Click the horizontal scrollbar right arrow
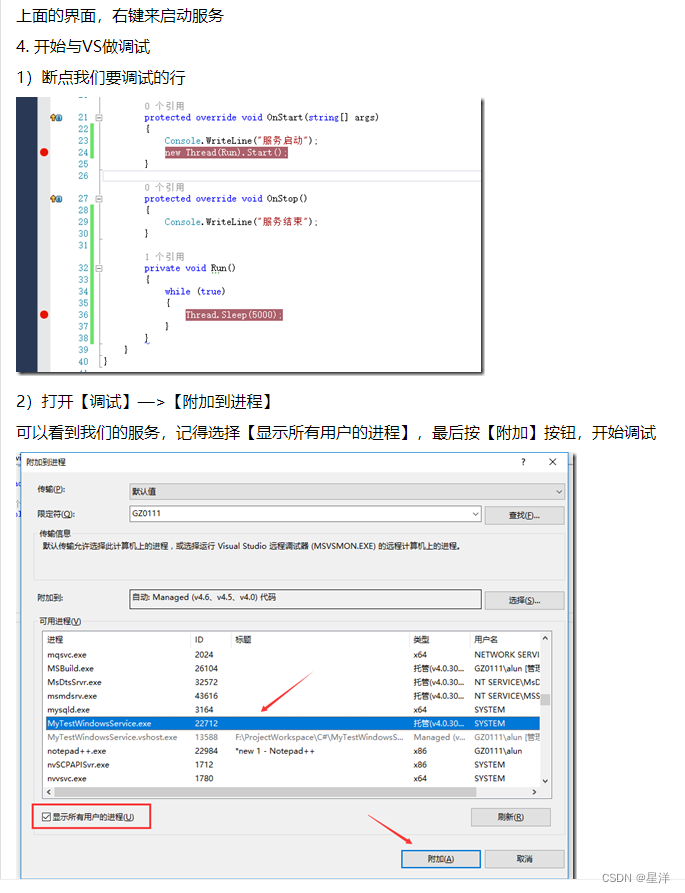The height and width of the screenshot is (893, 685). click(534, 792)
